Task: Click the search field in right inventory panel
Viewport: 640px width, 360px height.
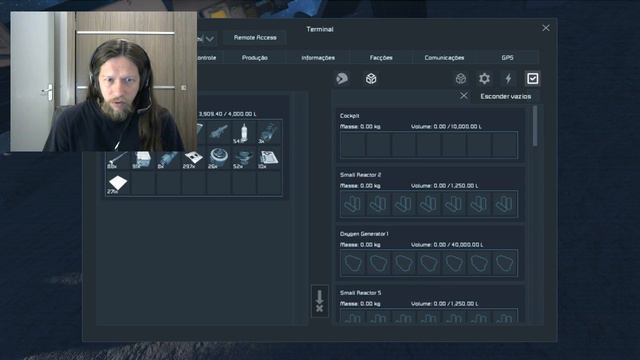Action: (396, 96)
